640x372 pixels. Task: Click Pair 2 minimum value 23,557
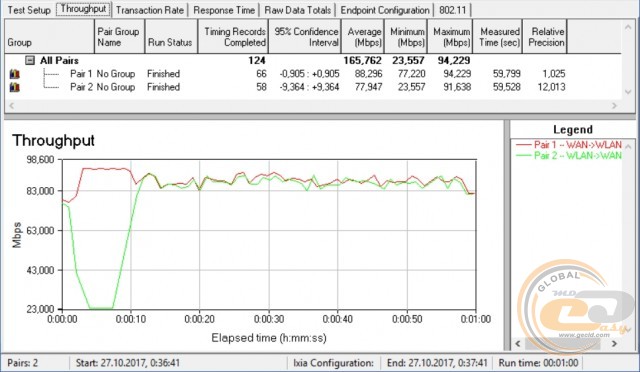click(x=411, y=87)
